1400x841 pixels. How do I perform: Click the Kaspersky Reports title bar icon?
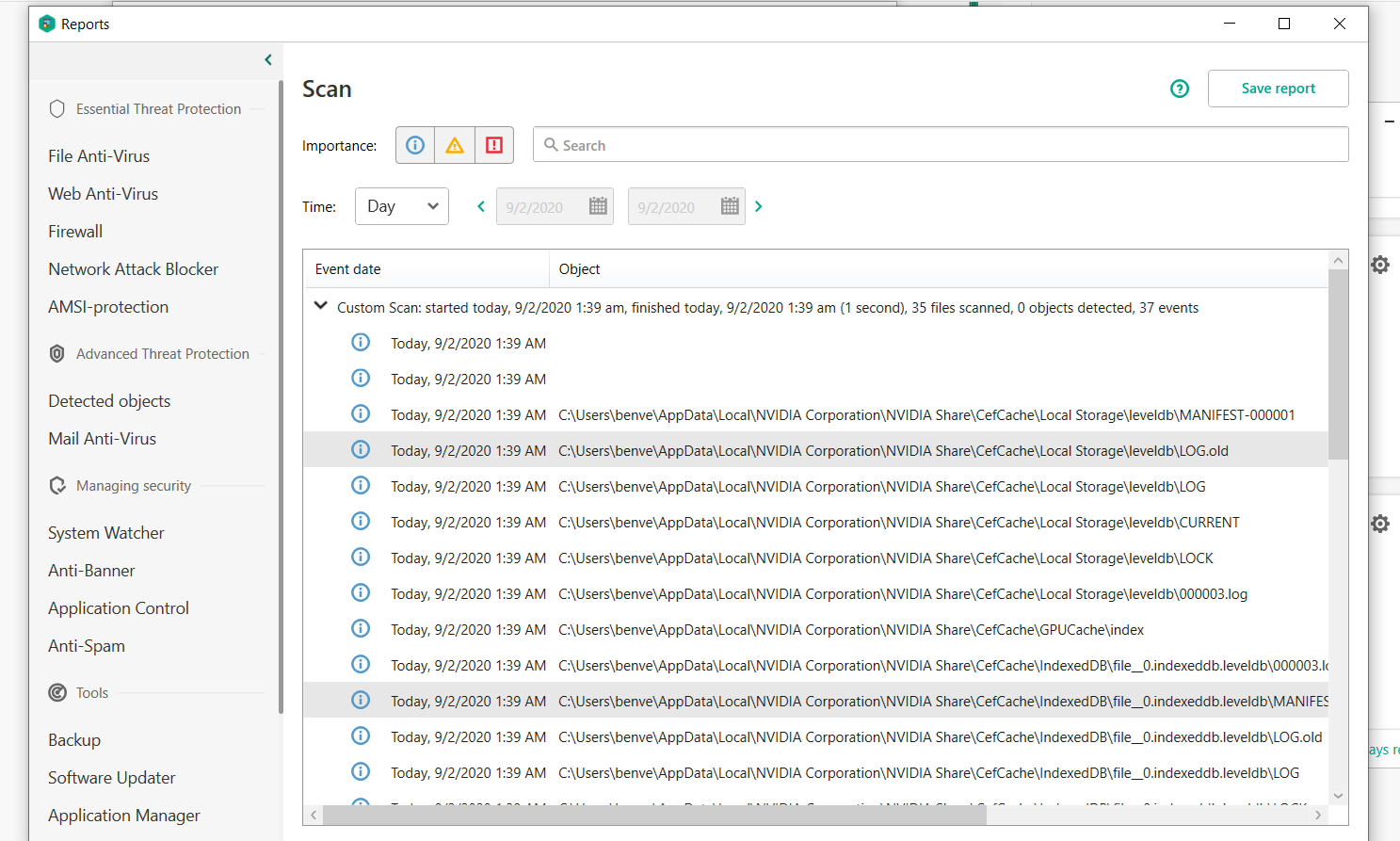[x=47, y=24]
